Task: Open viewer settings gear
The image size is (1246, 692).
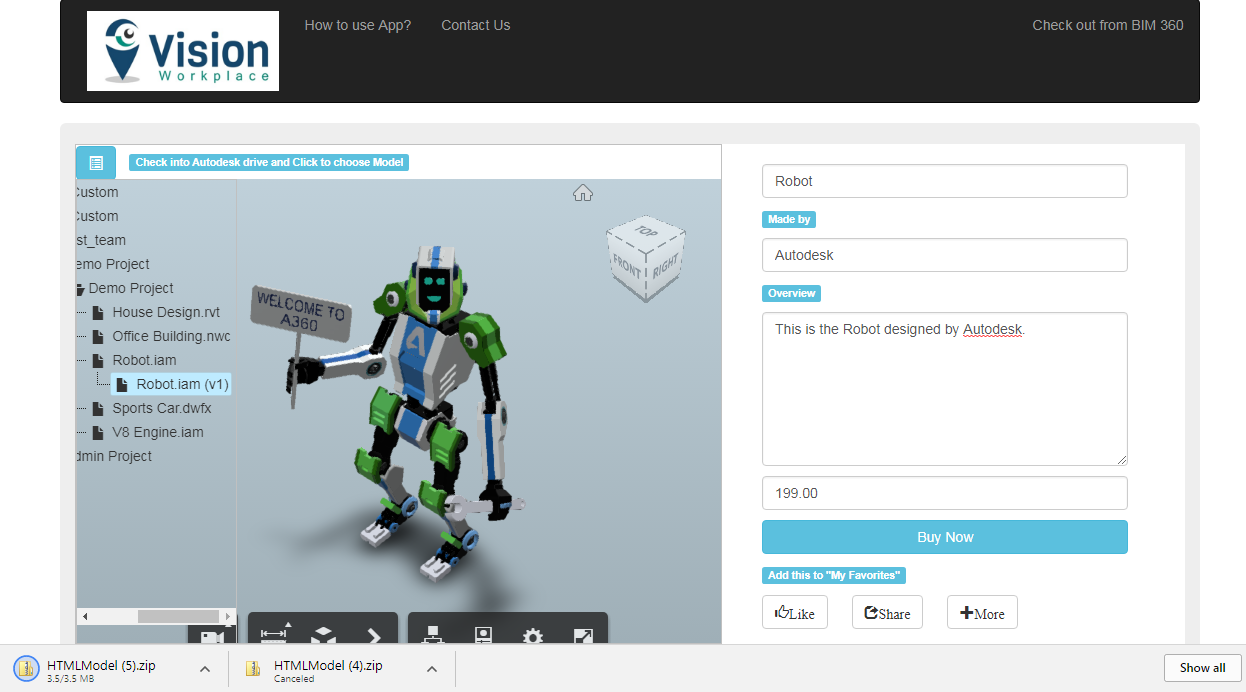Action: click(533, 636)
